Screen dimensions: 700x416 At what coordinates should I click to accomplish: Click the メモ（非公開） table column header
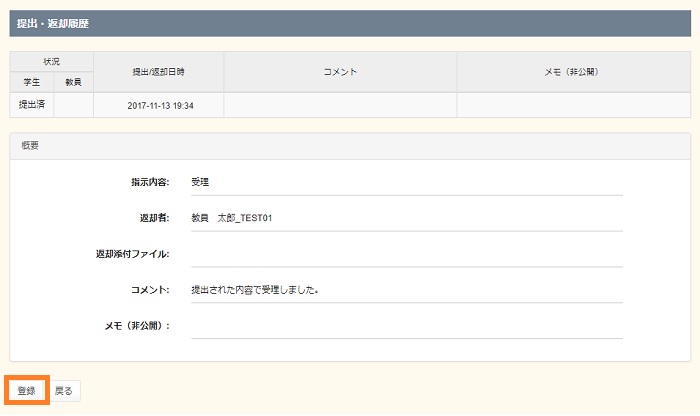pos(573,72)
